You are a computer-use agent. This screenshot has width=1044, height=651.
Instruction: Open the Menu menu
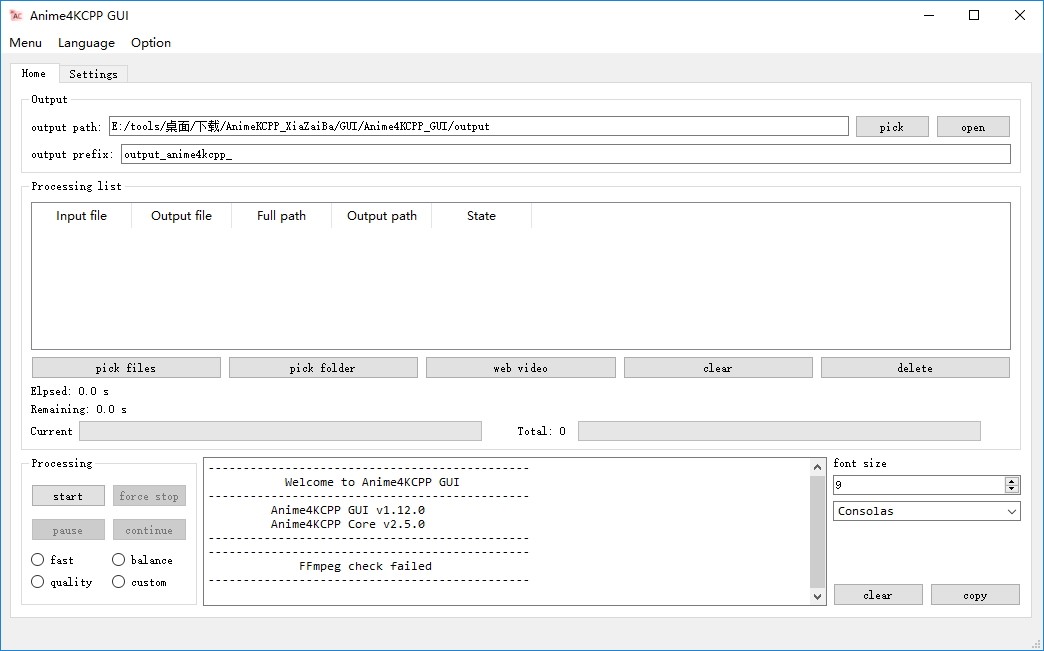click(x=25, y=43)
